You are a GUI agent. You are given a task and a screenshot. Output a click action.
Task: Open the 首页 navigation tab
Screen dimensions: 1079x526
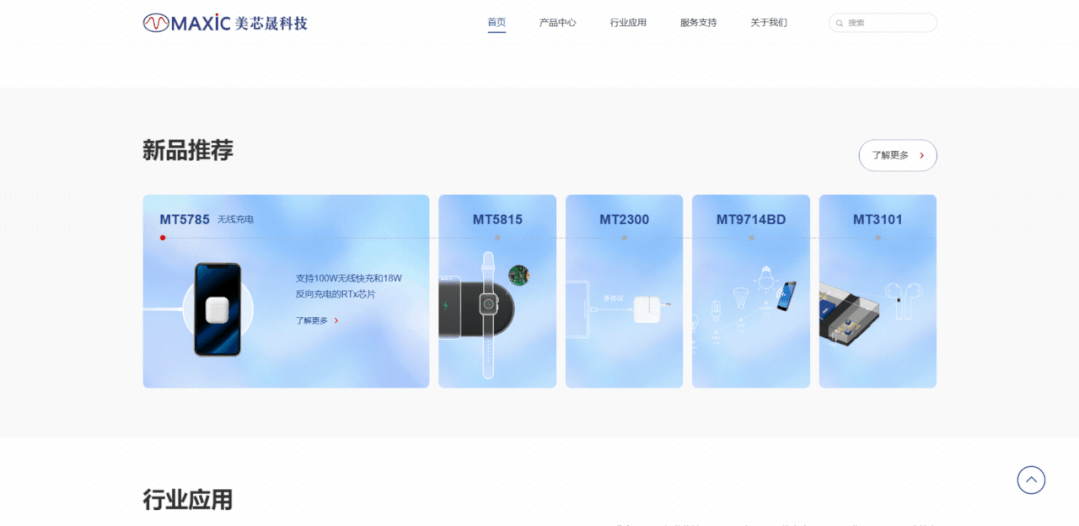click(x=496, y=22)
